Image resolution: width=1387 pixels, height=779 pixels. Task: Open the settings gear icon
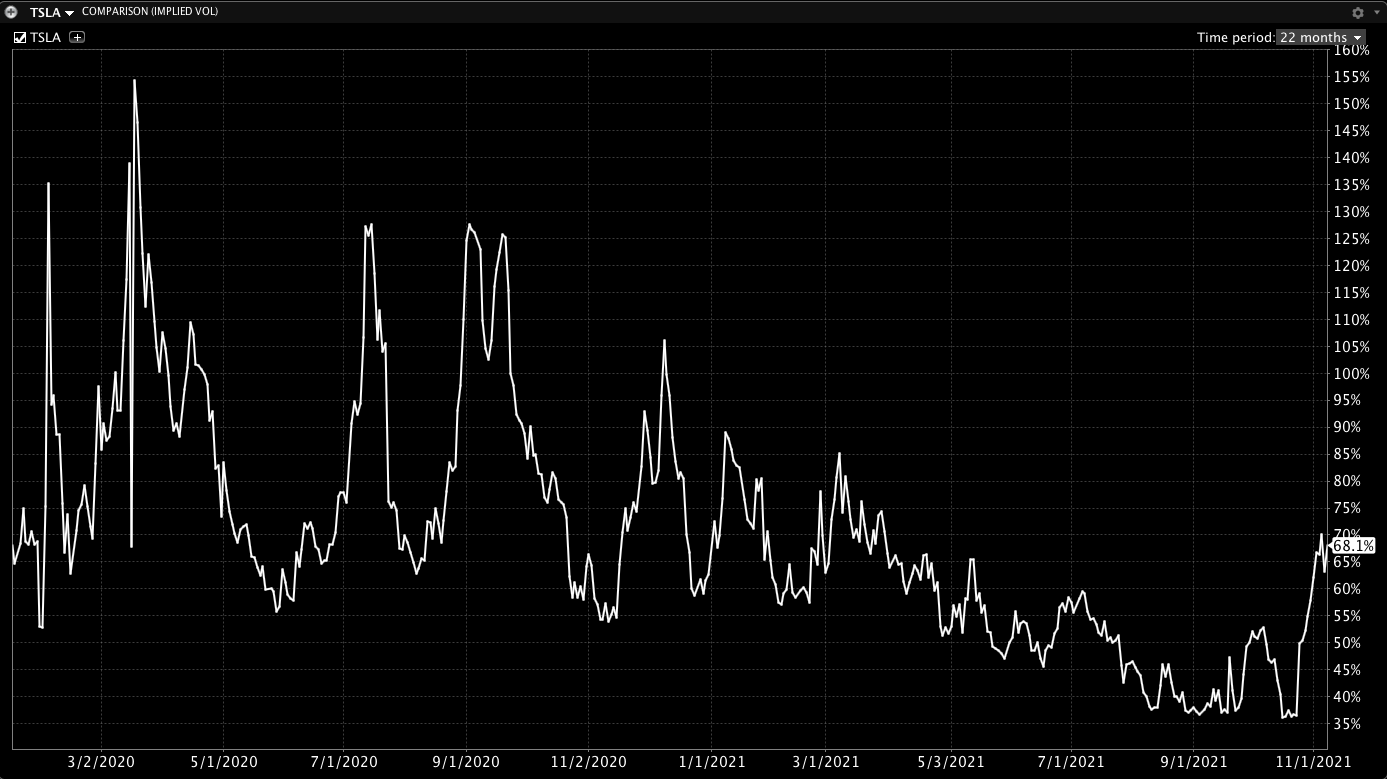point(1357,12)
